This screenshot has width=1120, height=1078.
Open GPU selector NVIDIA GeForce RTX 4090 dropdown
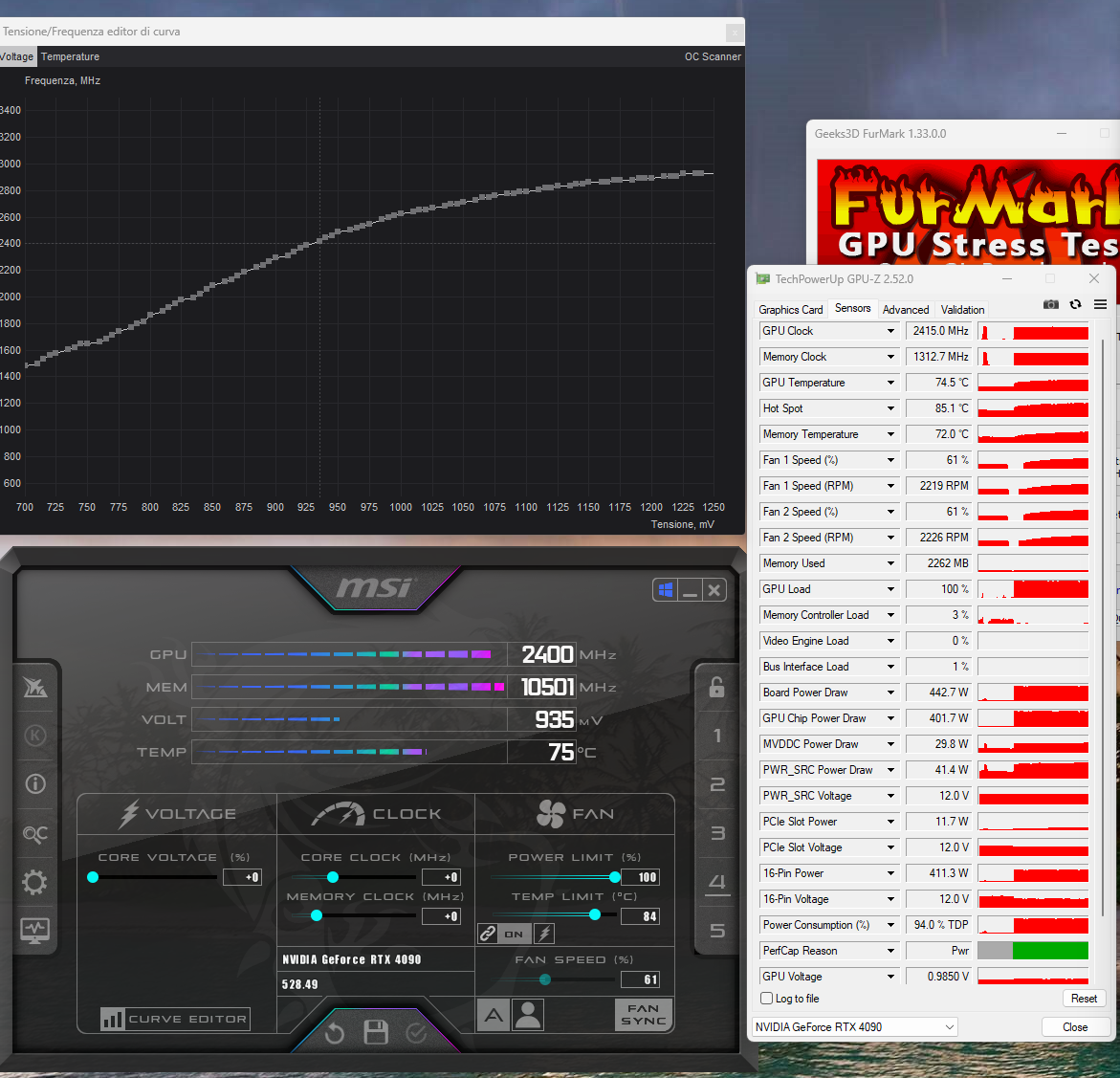point(854,1026)
